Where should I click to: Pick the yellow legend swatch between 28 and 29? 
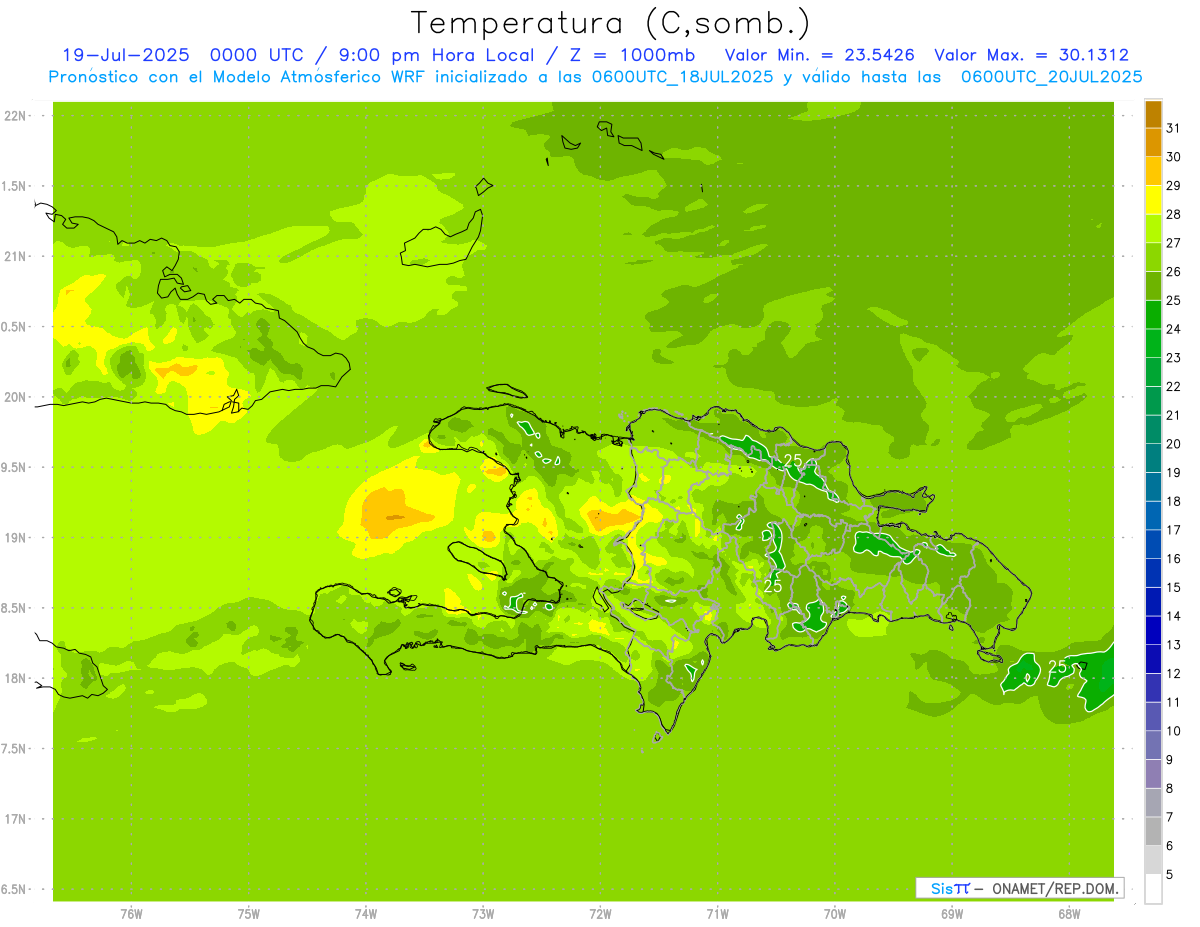(1153, 200)
